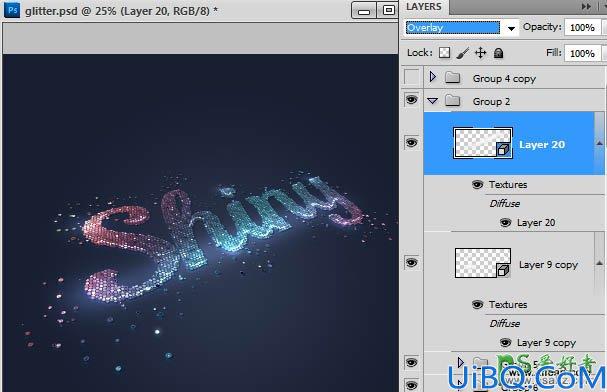Click the selected Layer 20 name
Viewport: 607px width, 392px height.
pyautogui.click(x=542, y=145)
